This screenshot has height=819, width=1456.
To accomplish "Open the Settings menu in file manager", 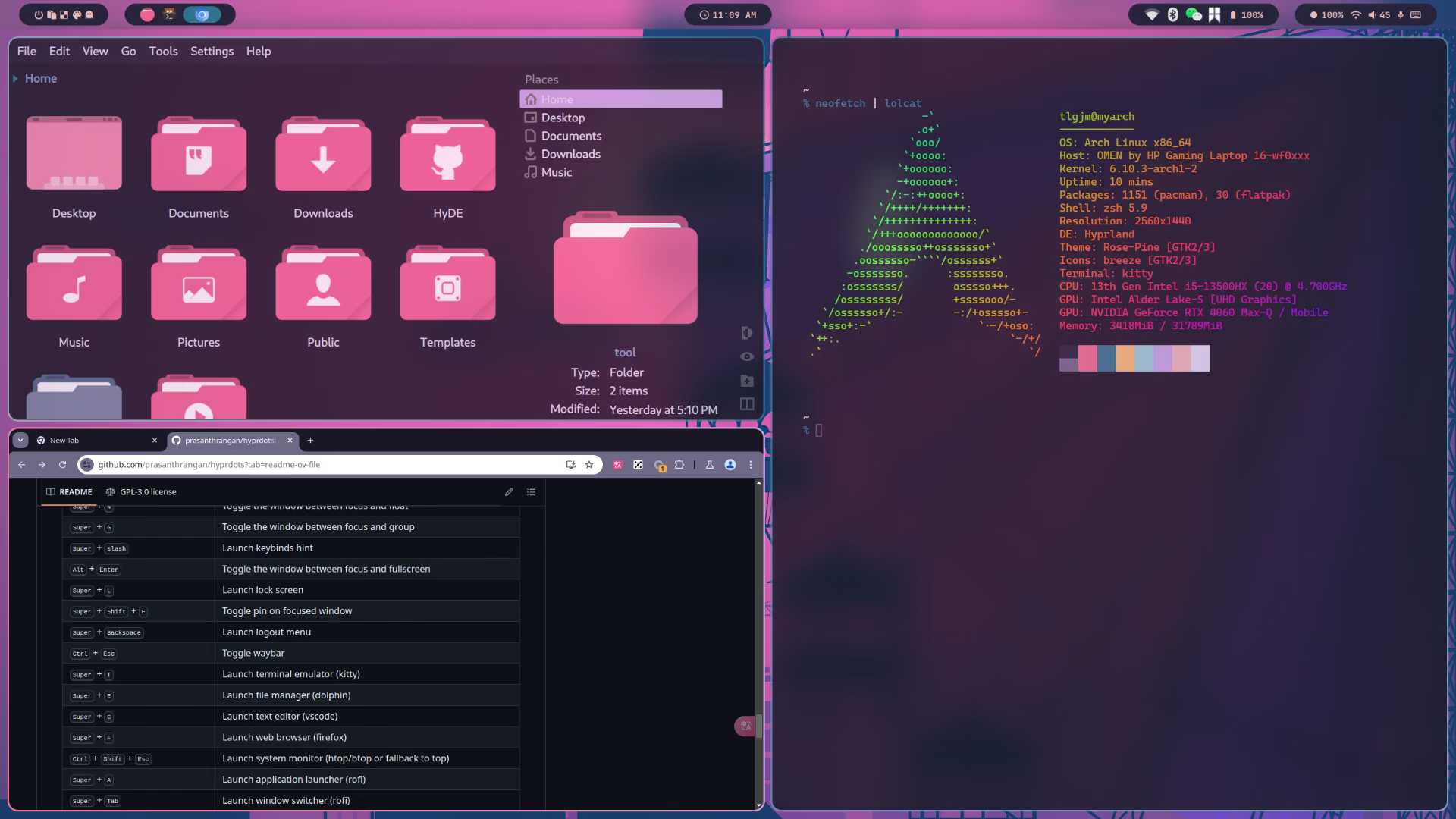I will pyautogui.click(x=212, y=51).
